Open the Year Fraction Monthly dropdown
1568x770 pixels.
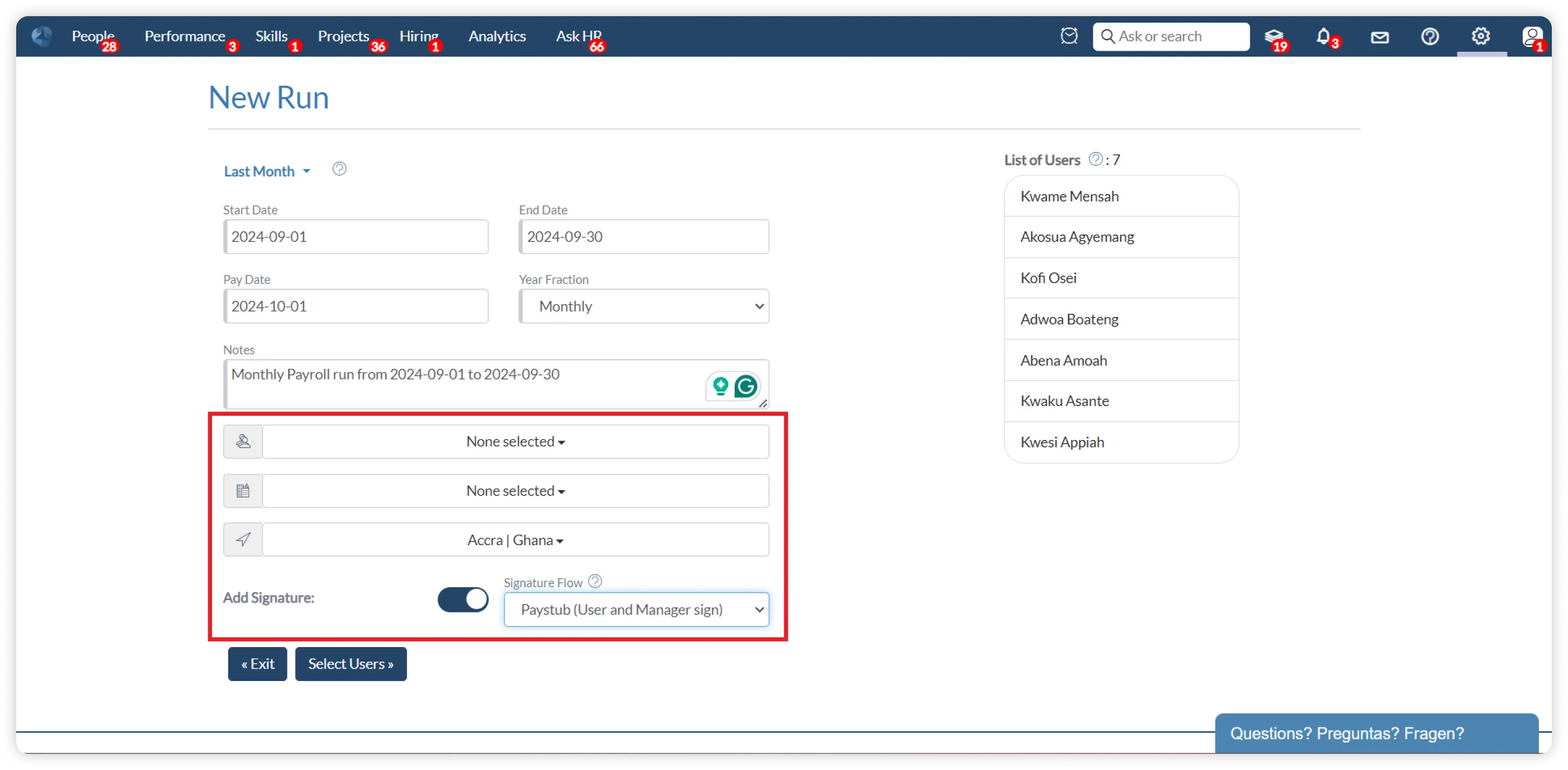coord(644,306)
